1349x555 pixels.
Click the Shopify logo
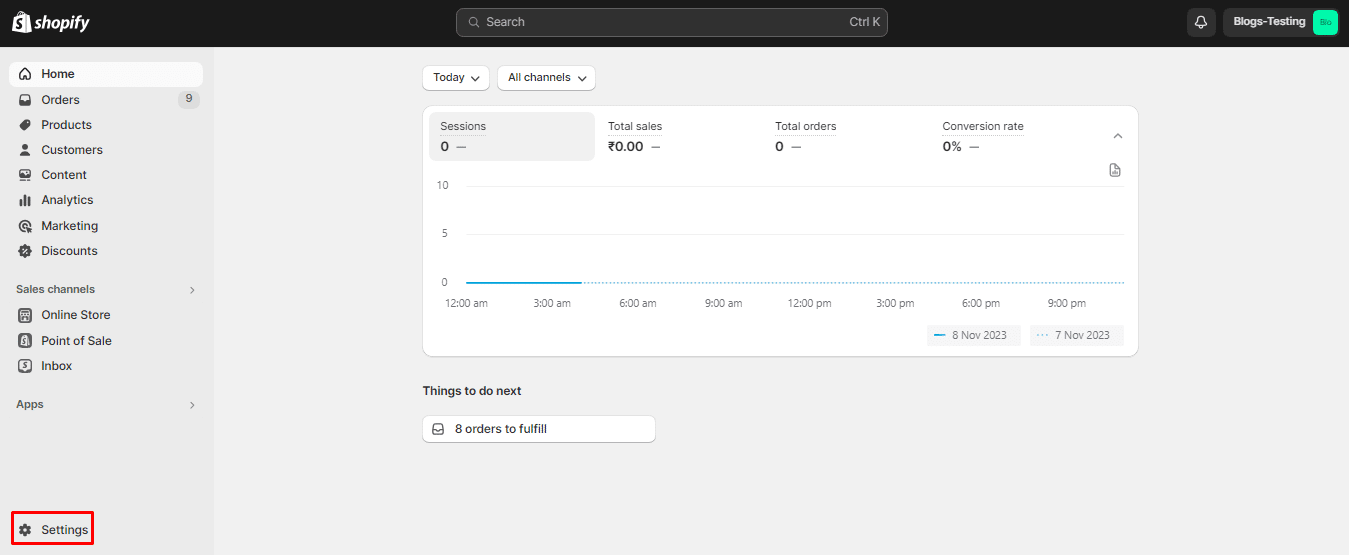pyautogui.click(x=51, y=22)
